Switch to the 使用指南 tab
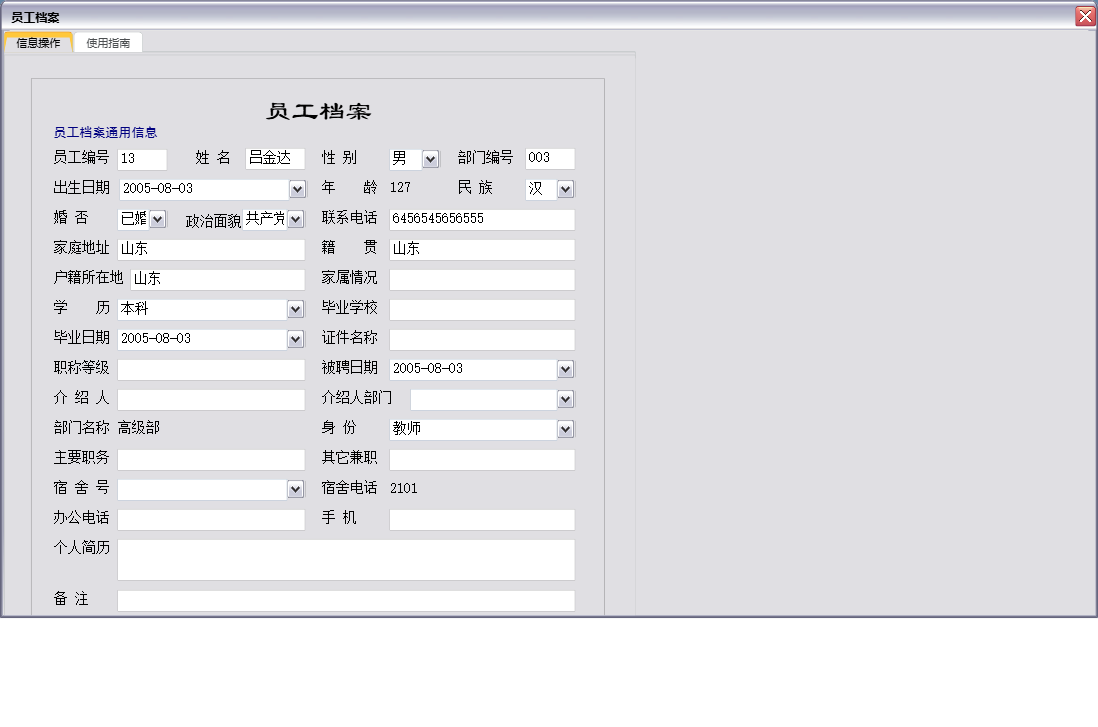Screen dimensions: 1098x727 (x=107, y=43)
